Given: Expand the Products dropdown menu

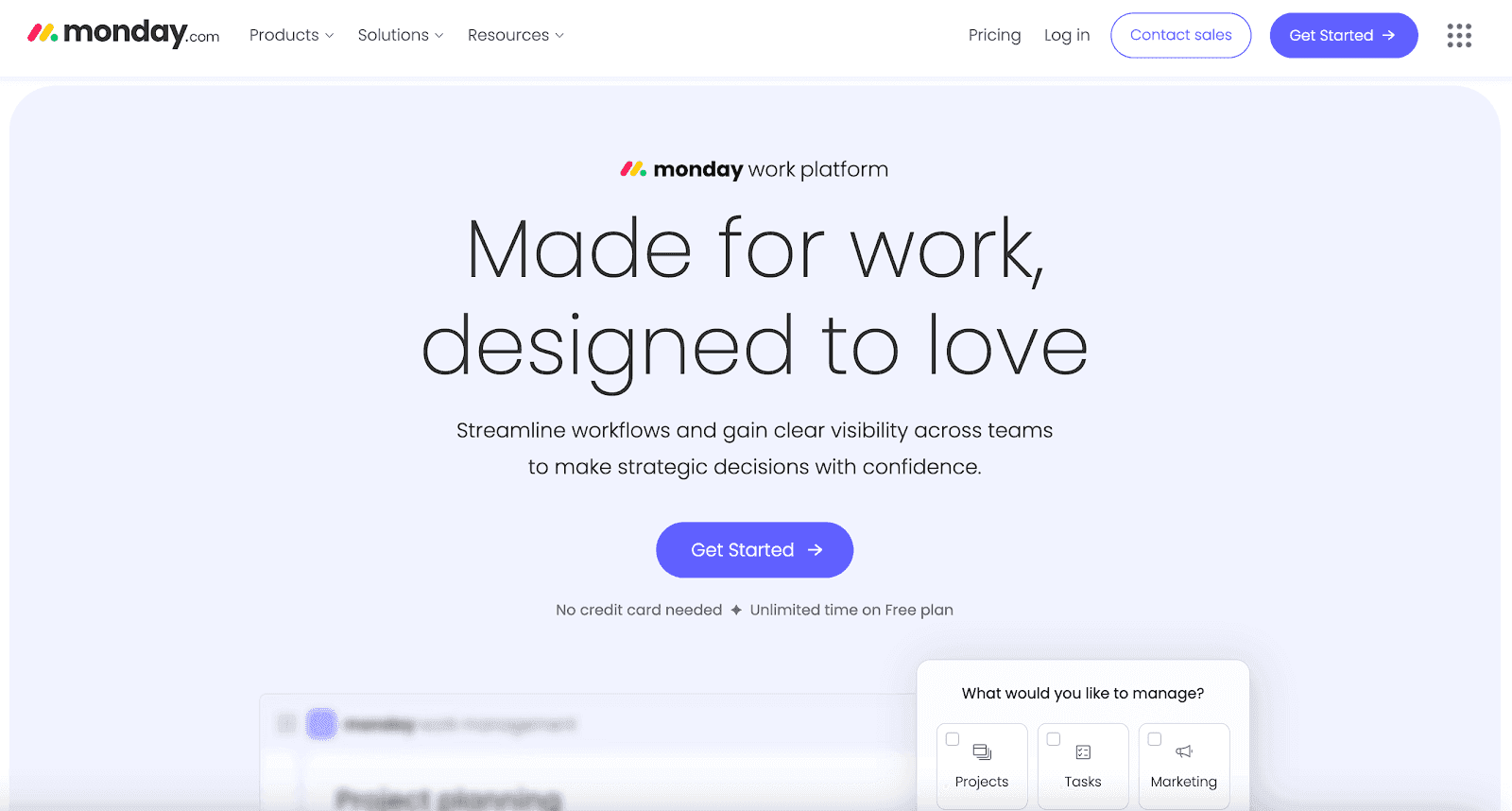Looking at the screenshot, I should tap(291, 35).
